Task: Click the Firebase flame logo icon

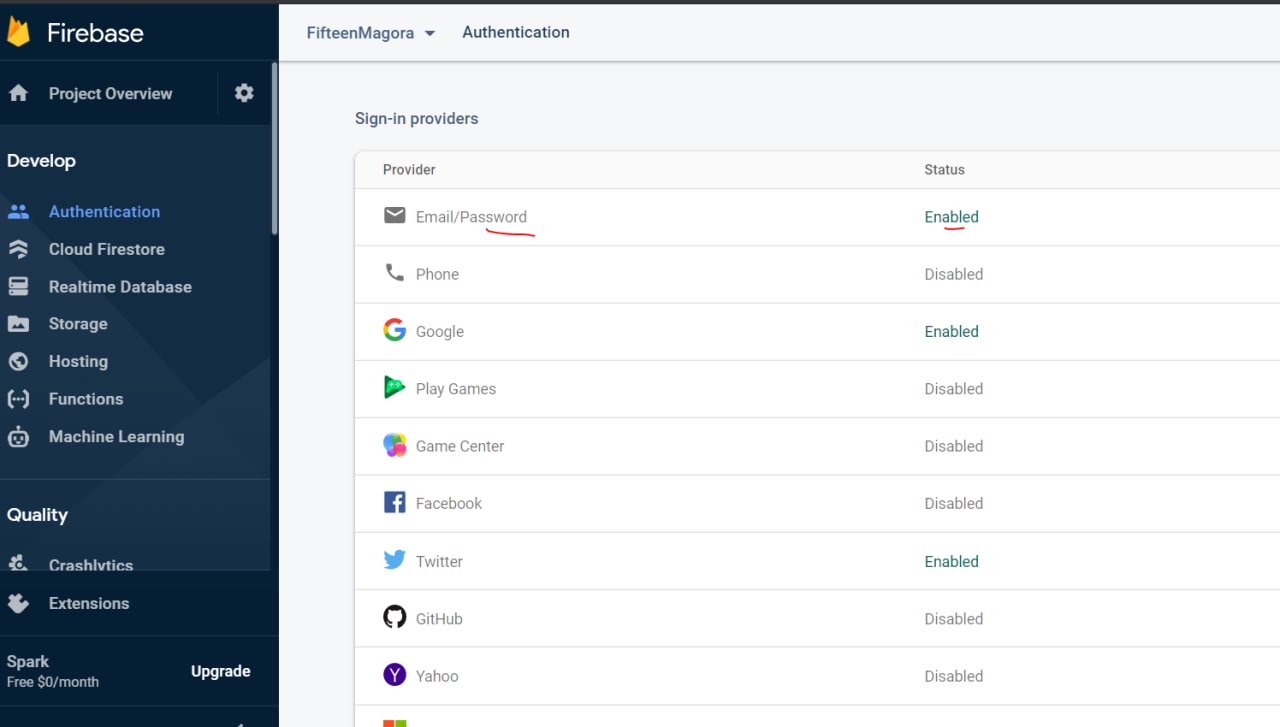Action: (18, 32)
